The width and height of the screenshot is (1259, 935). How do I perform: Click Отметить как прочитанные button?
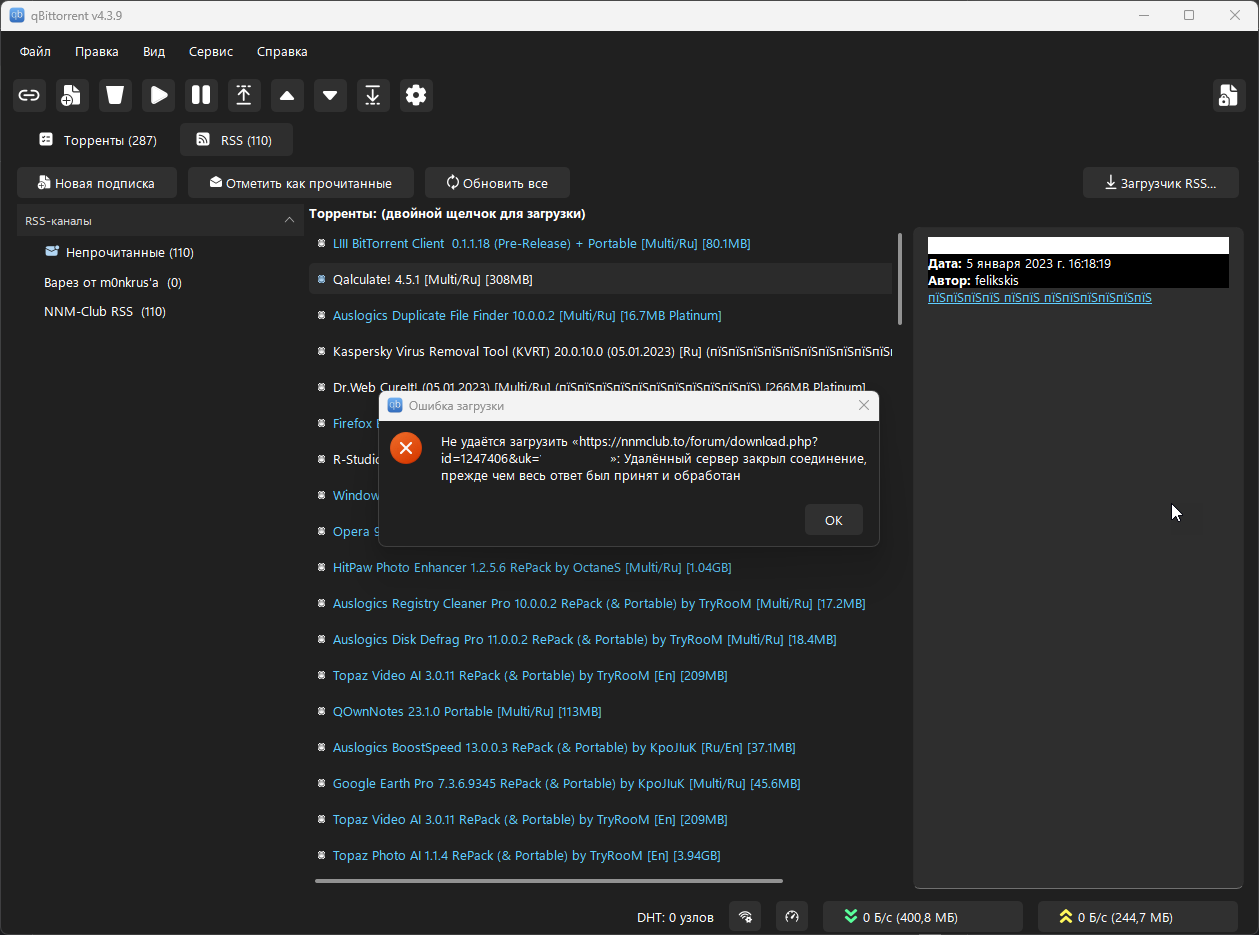coord(301,183)
